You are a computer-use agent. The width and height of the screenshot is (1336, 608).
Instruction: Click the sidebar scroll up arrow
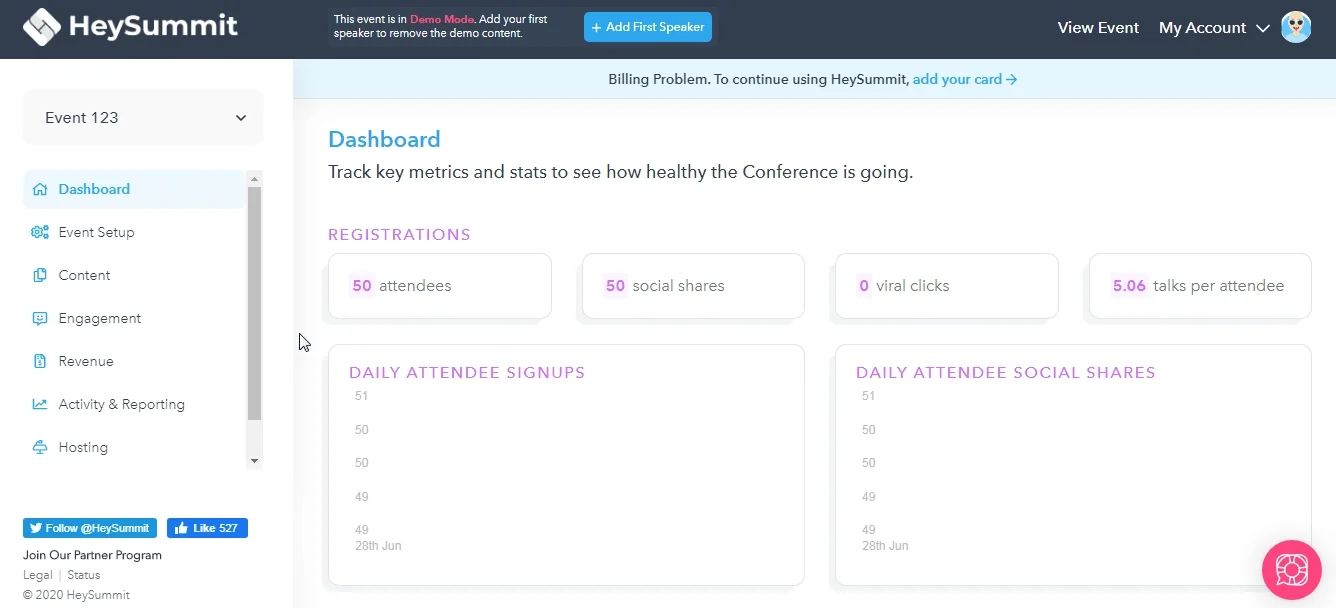point(254,179)
